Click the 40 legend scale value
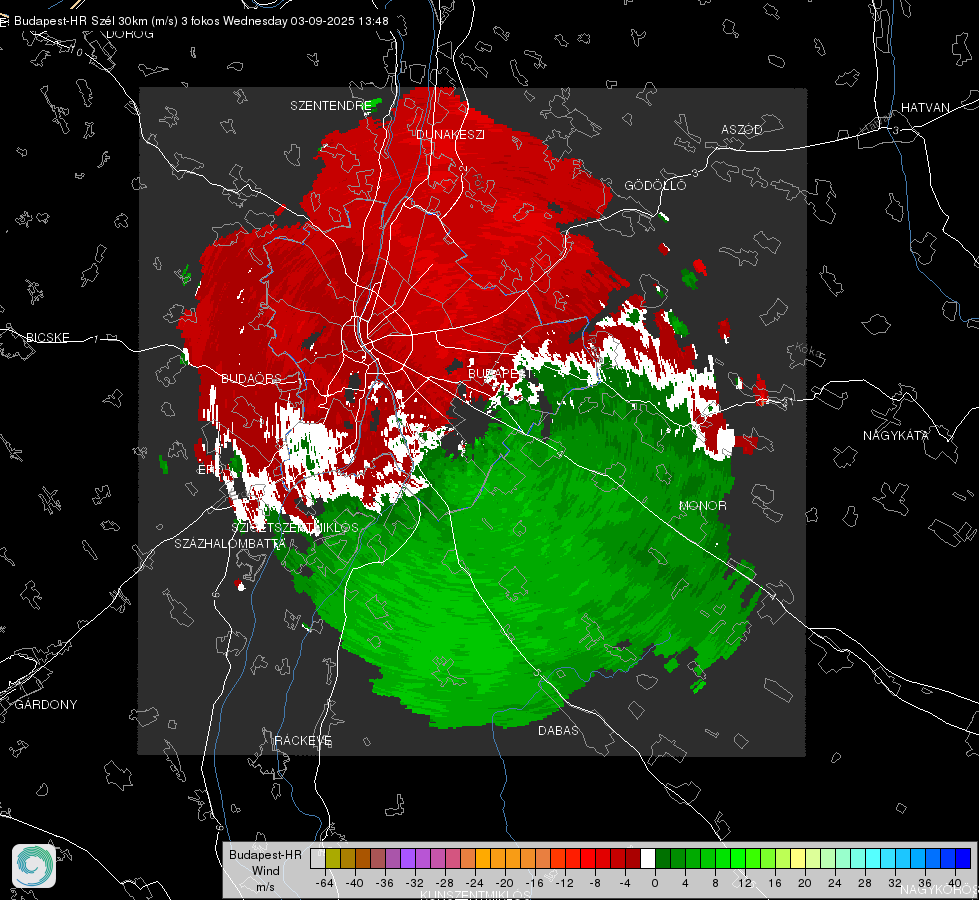Screen dimensions: 979x900 (x=955, y=883)
